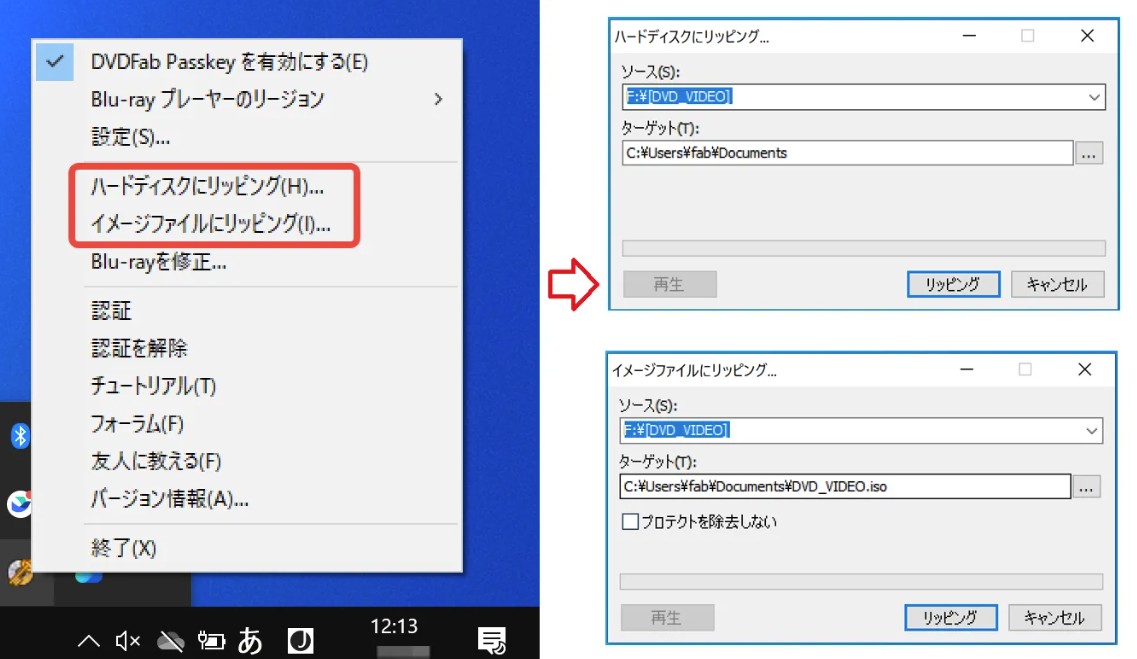
Task: Open notification center icon
Action: pyautogui.click(x=492, y=641)
